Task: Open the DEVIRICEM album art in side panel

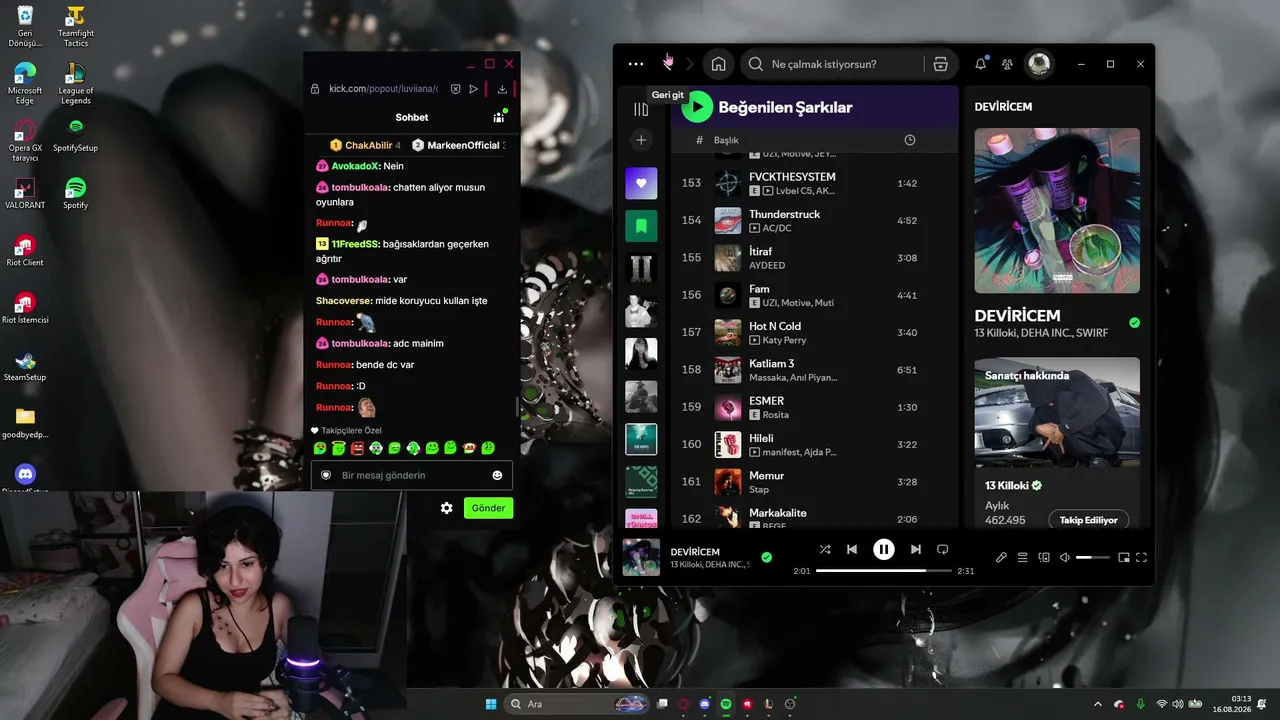Action: click(x=1057, y=210)
